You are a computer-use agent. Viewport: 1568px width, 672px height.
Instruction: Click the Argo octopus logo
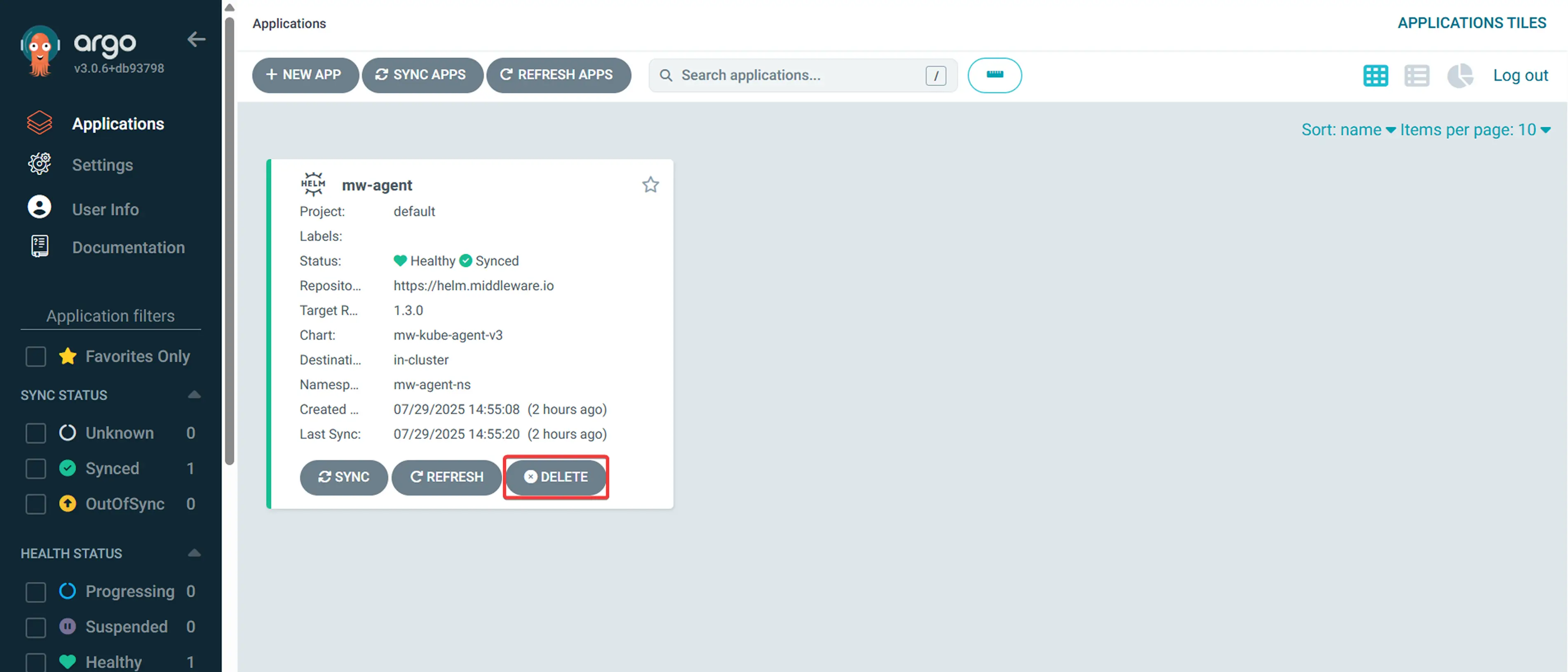[x=40, y=52]
